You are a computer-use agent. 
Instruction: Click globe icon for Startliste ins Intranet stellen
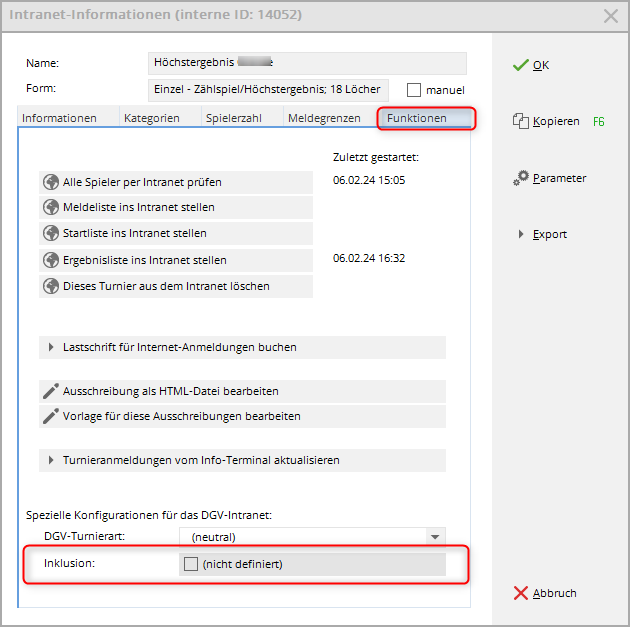click(51, 234)
